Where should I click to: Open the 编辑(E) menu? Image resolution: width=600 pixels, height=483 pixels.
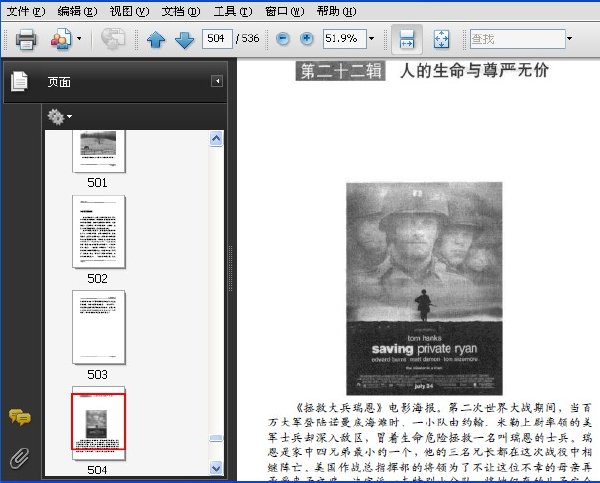pos(77,11)
